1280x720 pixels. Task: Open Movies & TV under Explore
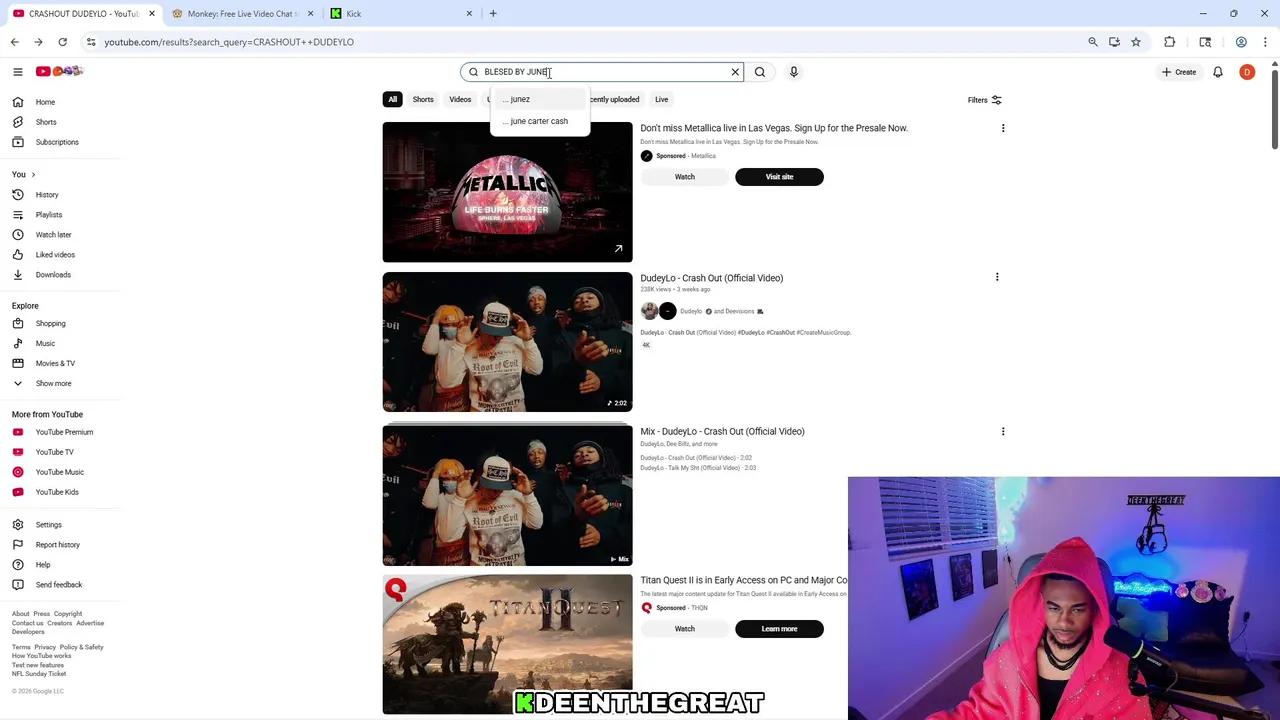[55, 364]
